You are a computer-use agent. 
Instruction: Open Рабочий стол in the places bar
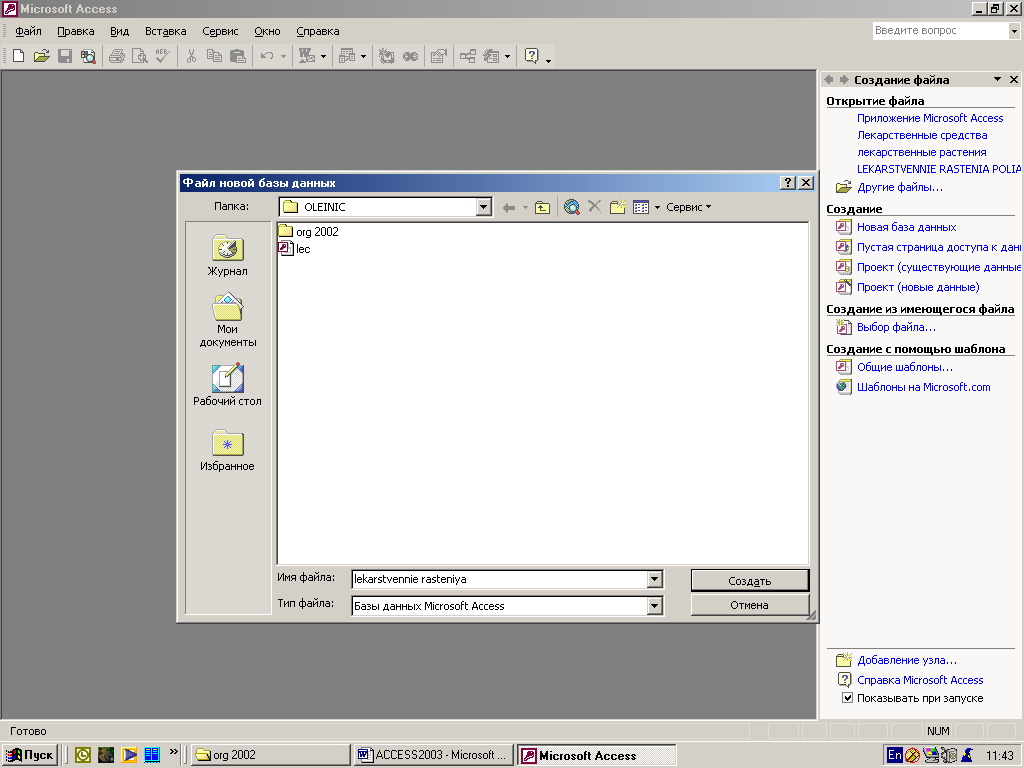227,385
